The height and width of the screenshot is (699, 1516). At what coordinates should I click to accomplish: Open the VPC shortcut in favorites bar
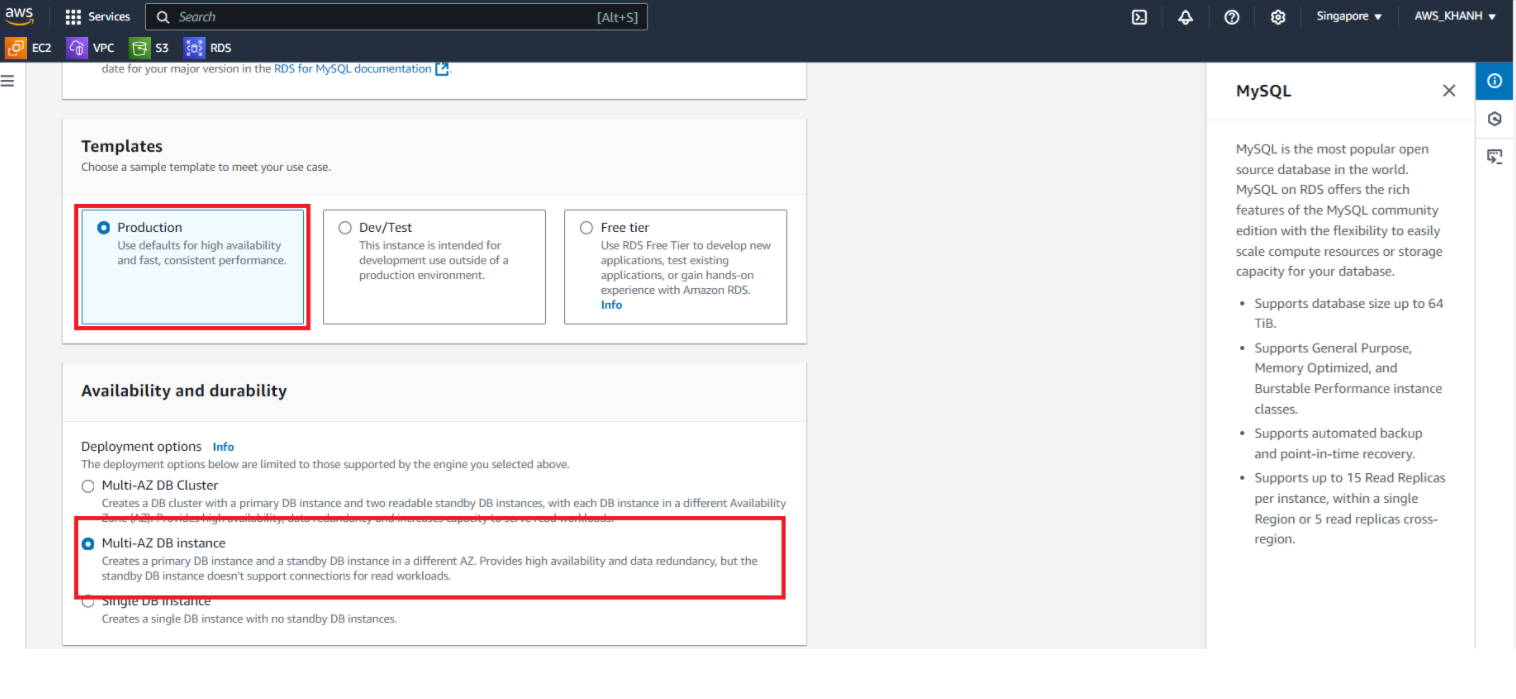click(91, 47)
